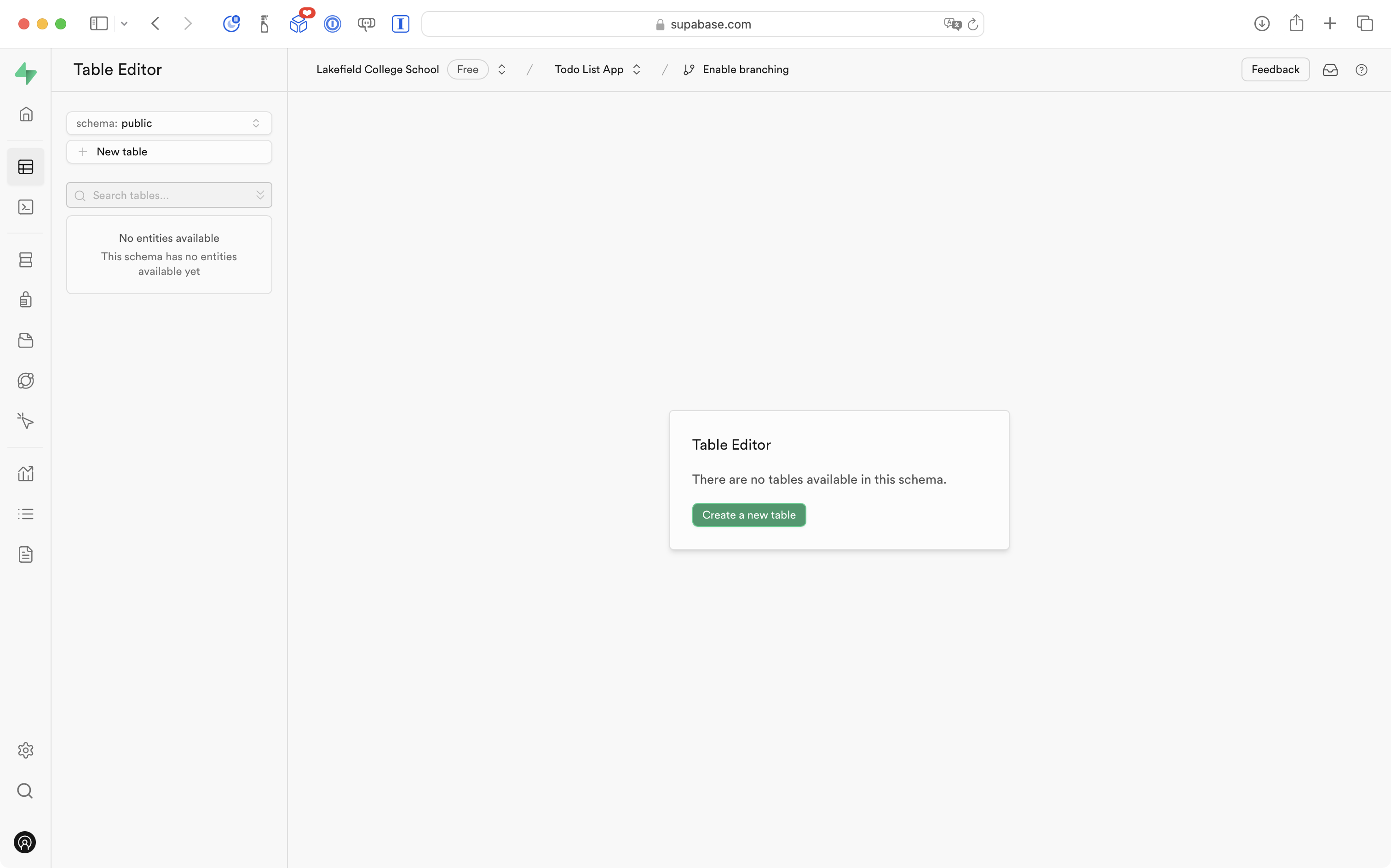Open the organization switcher chevrons
1391x868 pixels.
(x=502, y=69)
